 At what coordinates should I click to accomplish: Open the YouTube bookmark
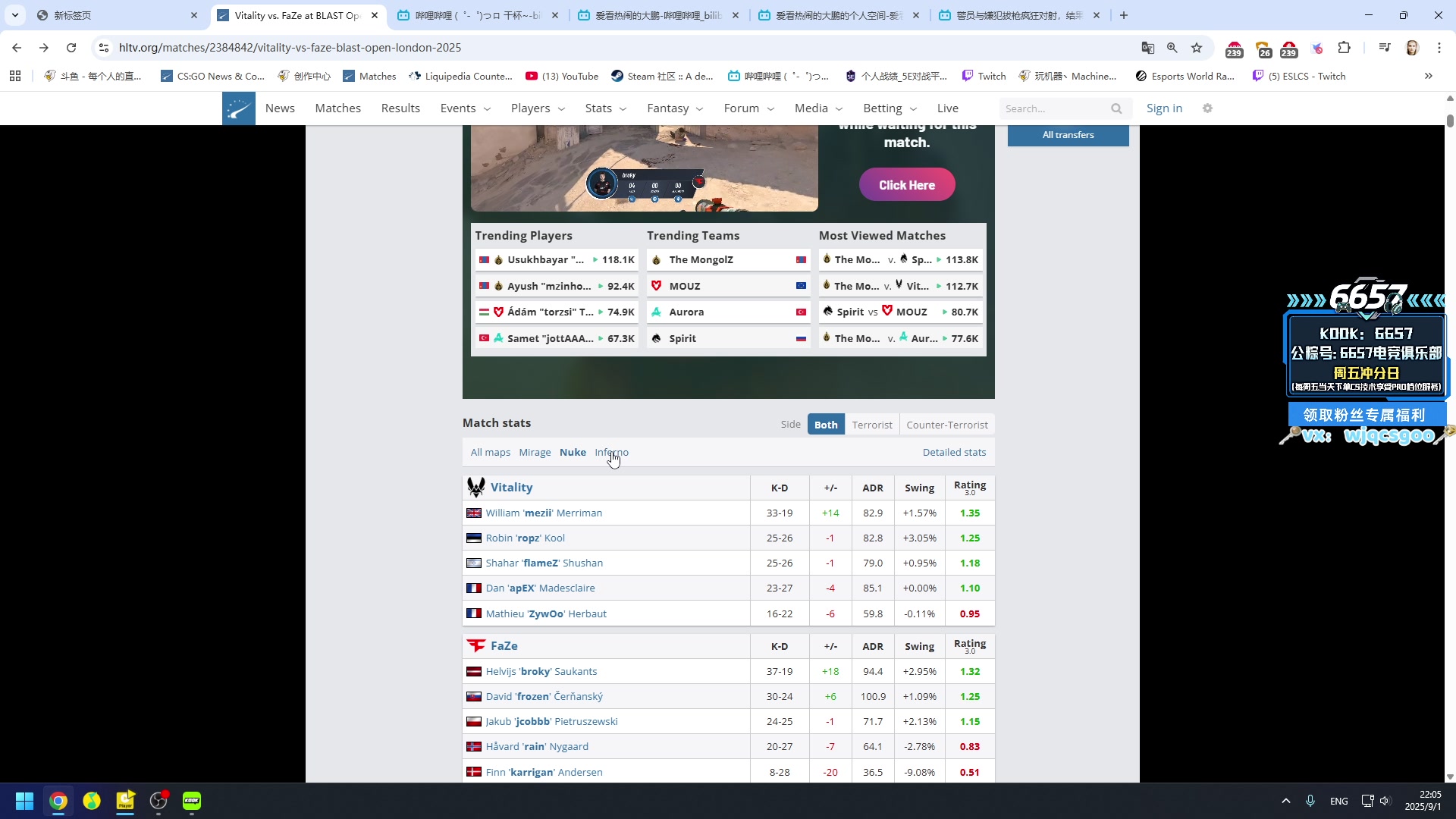point(562,76)
